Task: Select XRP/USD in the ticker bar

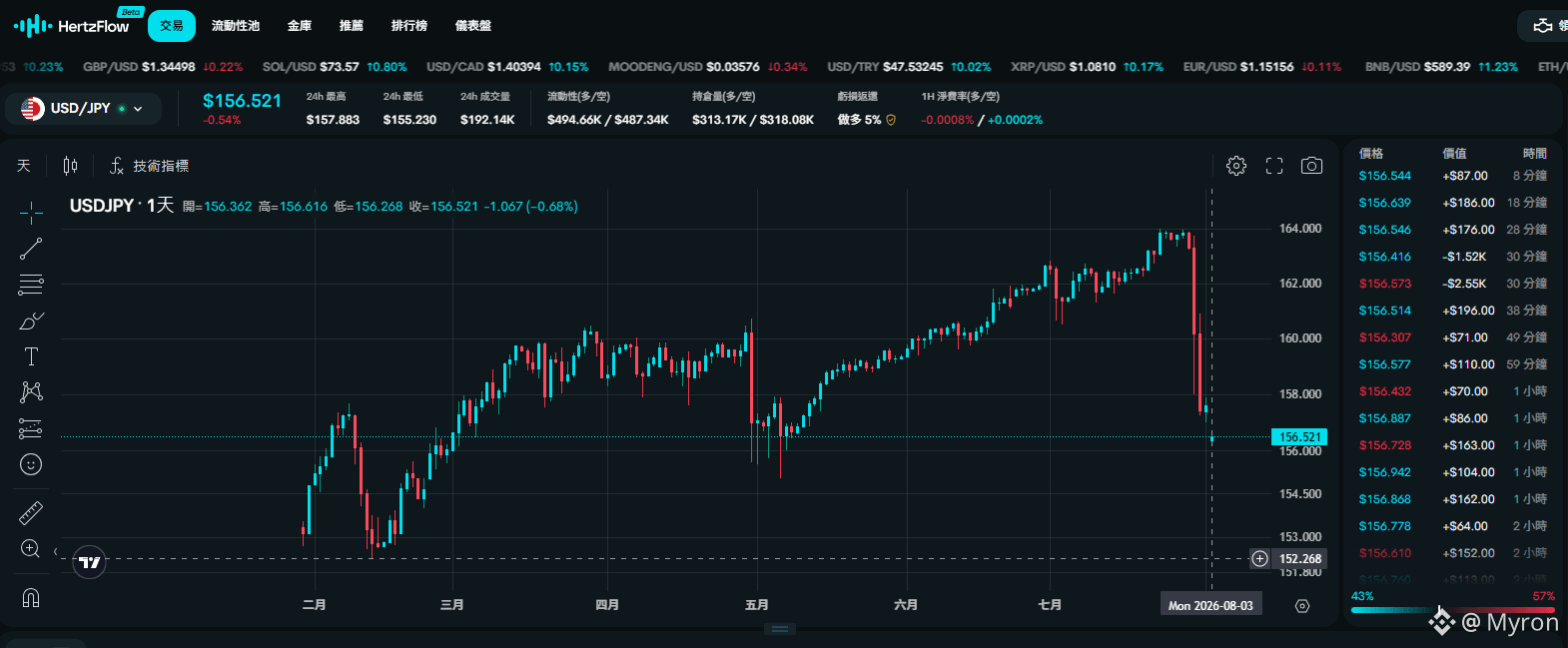Action: click(1088, 67)
